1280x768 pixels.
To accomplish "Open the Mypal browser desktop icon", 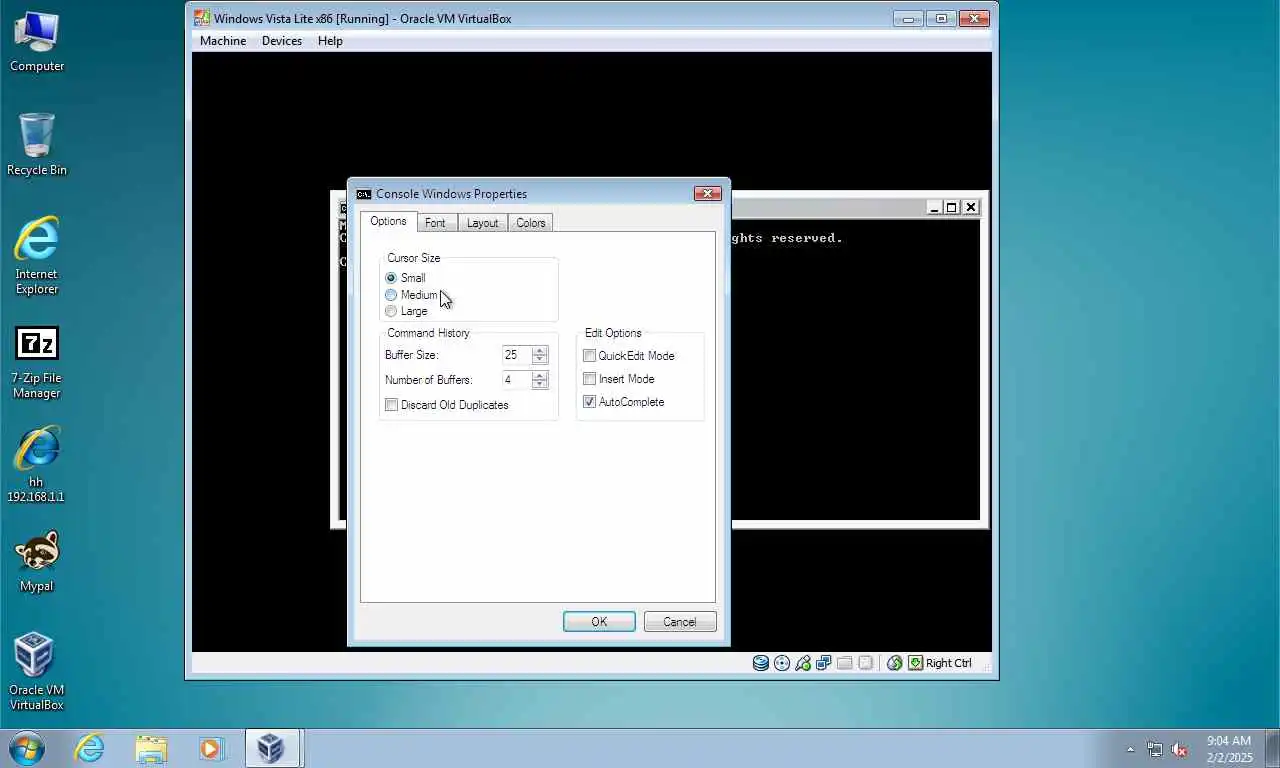I will (x=37, y=562).
